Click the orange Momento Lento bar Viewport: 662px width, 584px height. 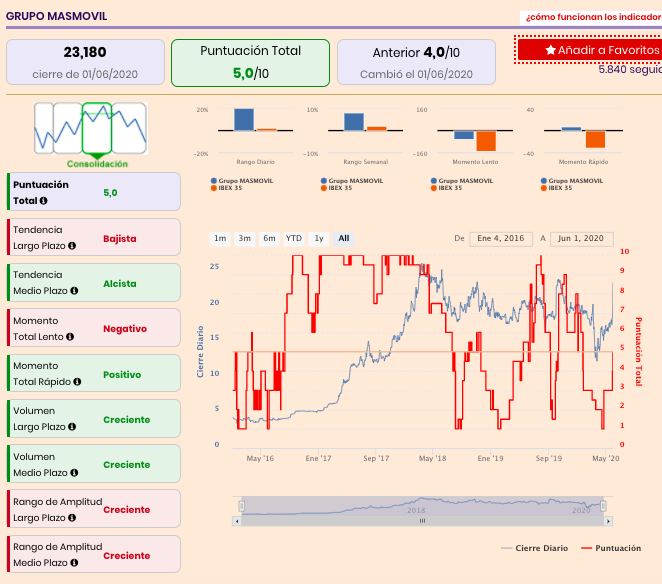pos(486,141)
